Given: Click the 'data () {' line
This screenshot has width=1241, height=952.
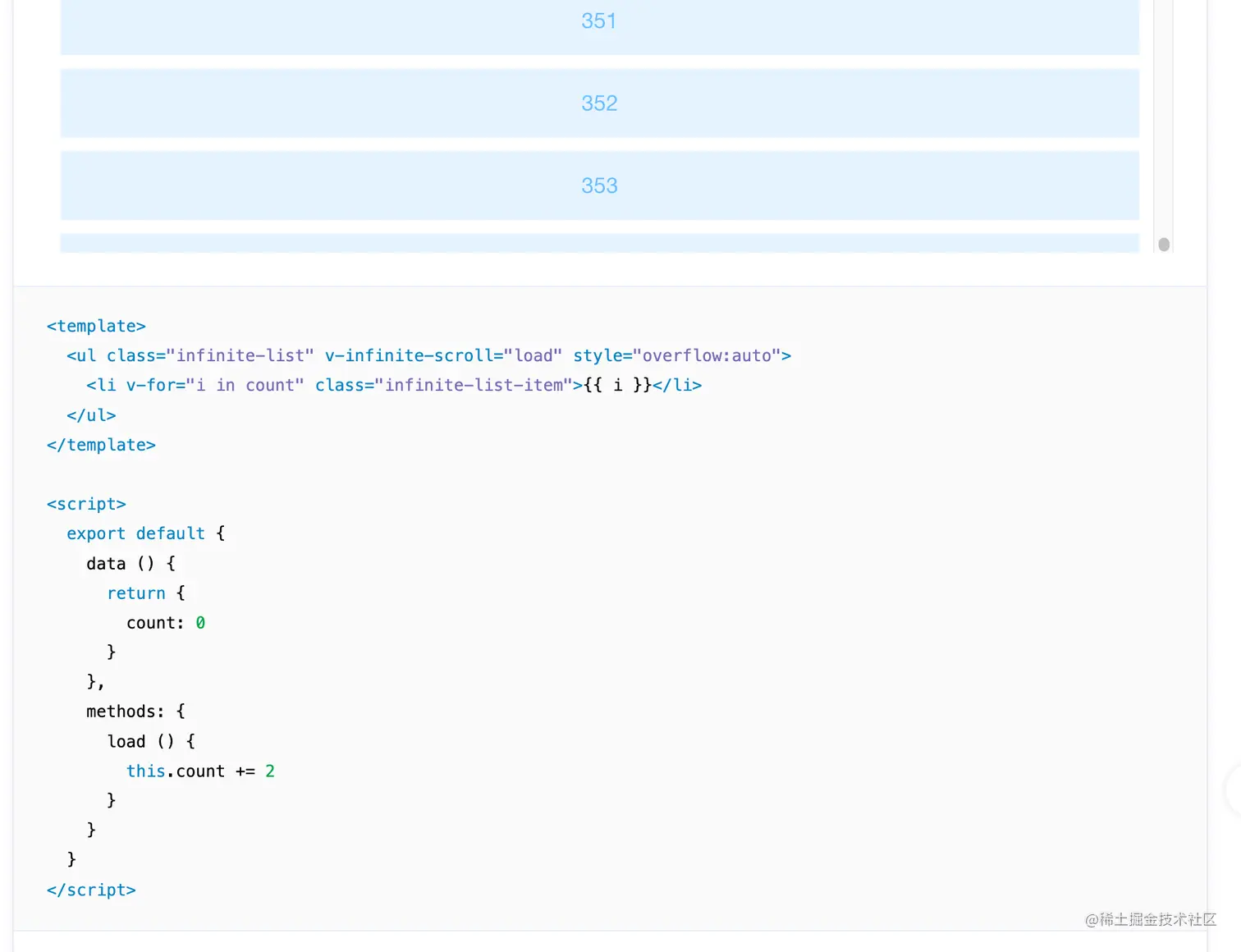Looking at the screenshot, I should [x=131, y=564].
